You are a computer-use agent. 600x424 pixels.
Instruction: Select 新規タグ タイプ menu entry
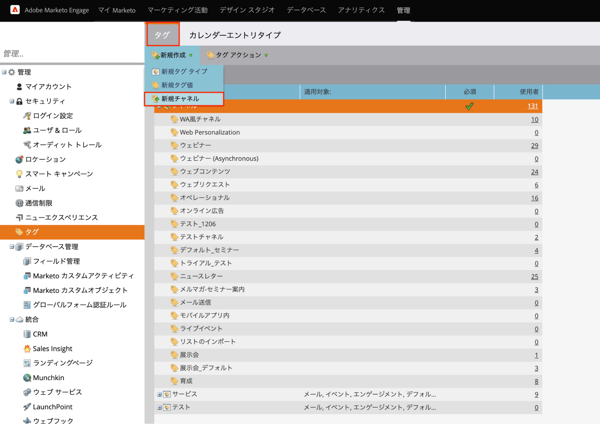click(x=184, y=71)
